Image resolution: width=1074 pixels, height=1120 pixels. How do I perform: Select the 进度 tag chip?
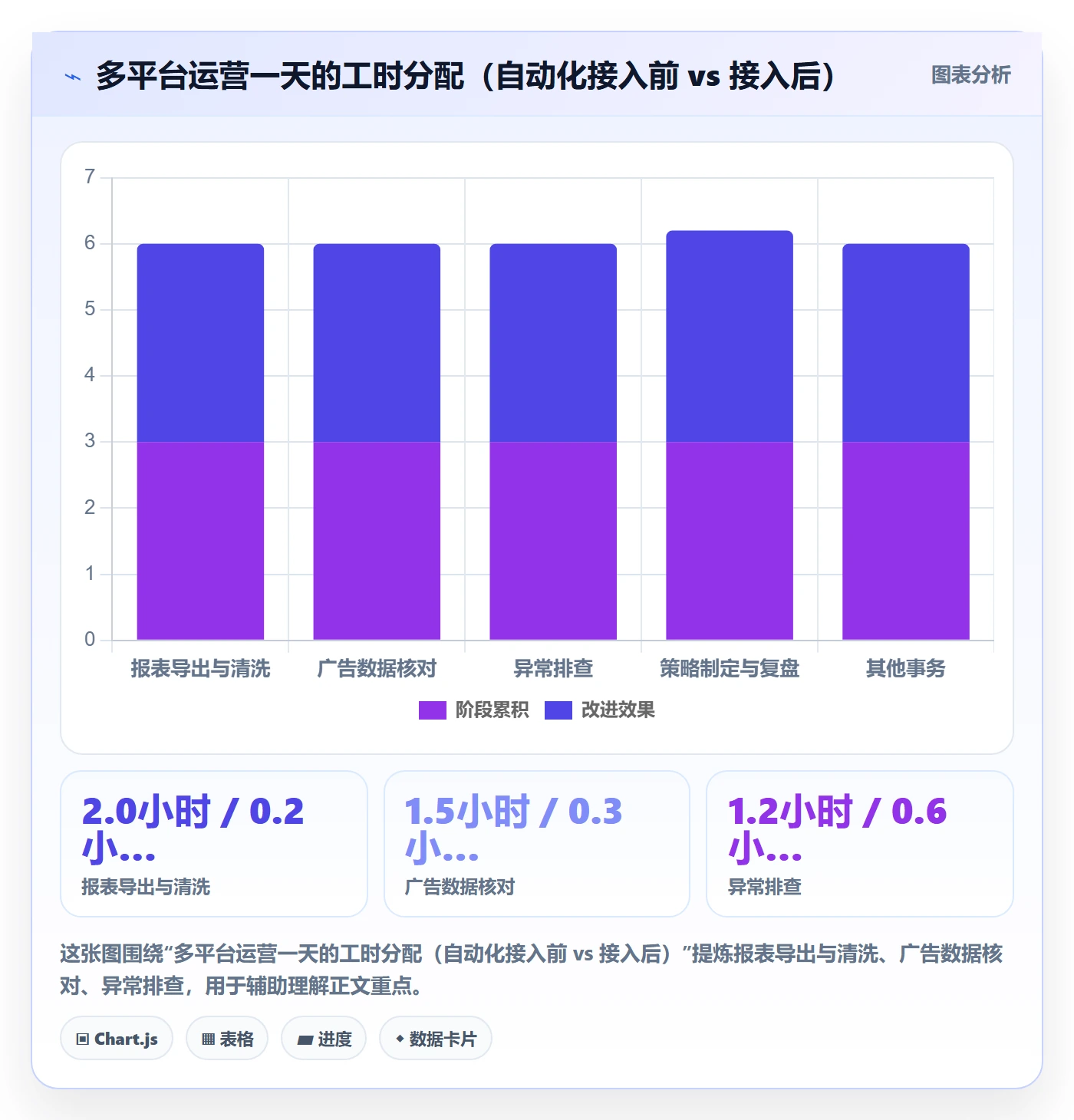tap(324, 1039)
